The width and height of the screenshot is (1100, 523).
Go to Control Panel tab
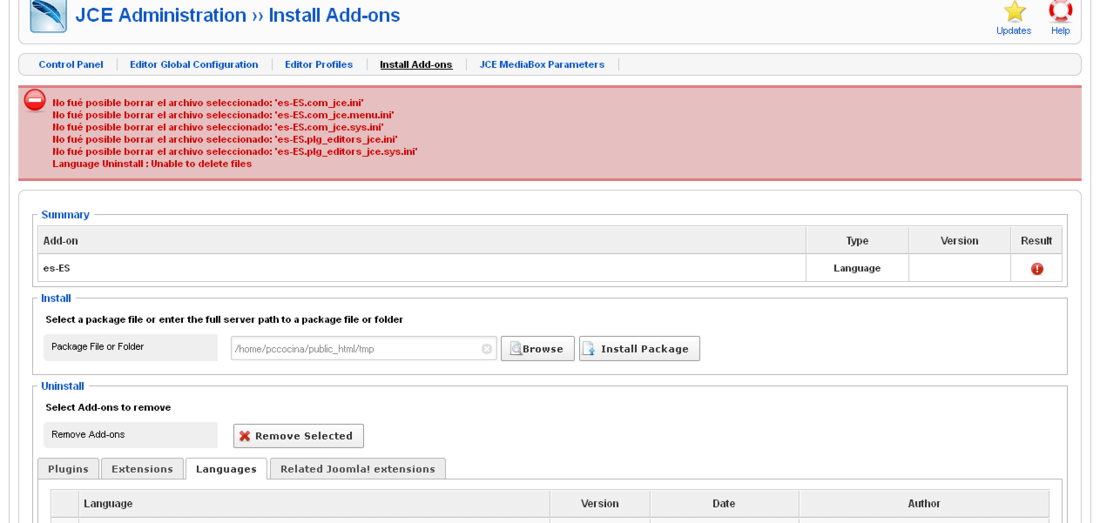click(71, 64)
